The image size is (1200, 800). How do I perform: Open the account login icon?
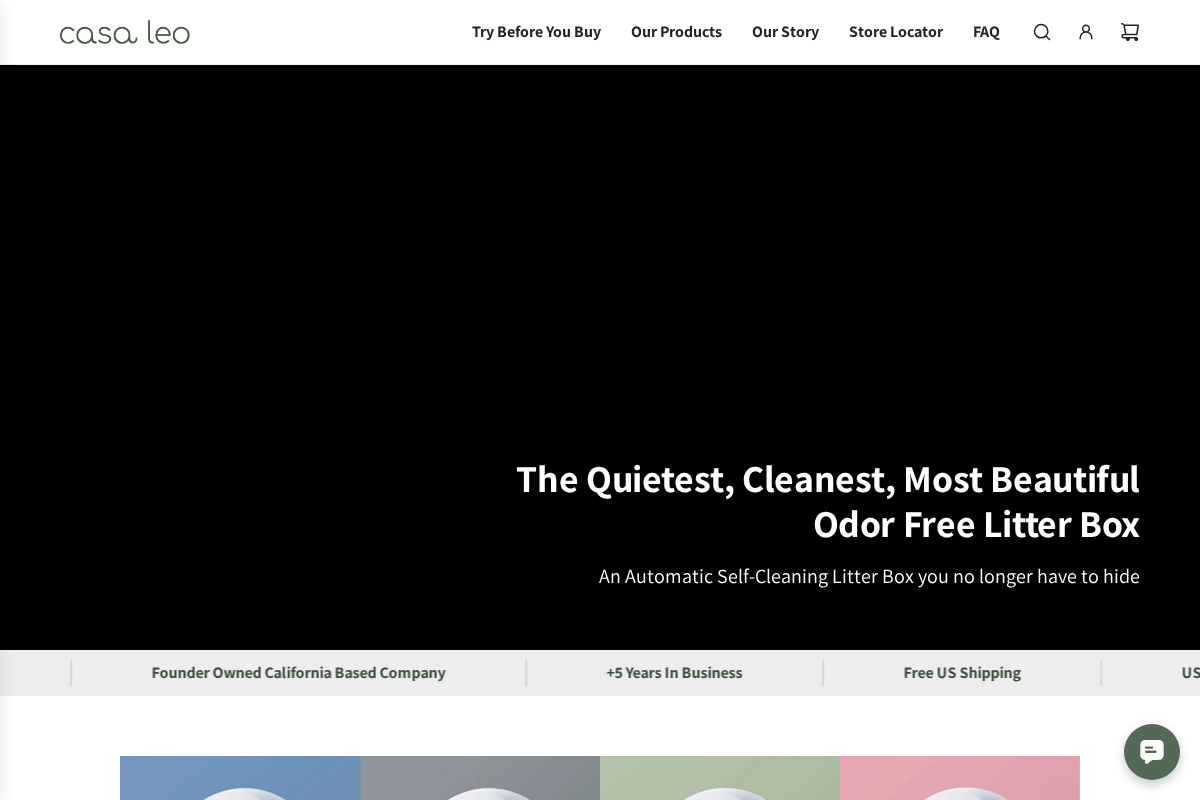[x=1086, y=32]
